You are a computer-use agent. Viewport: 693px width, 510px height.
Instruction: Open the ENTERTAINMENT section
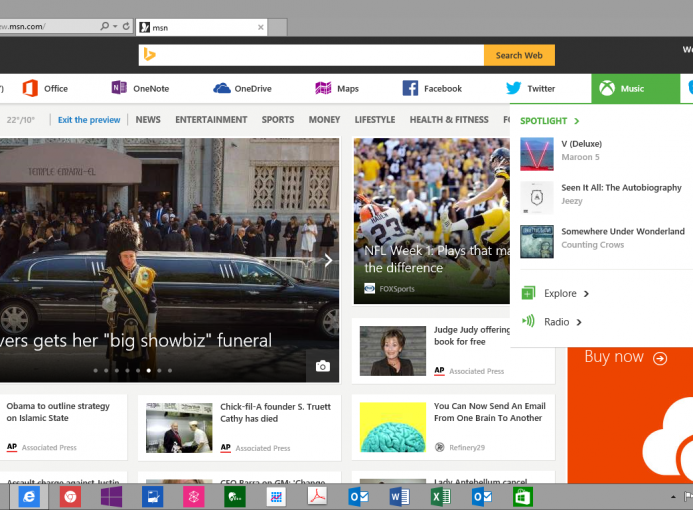(211, 120)
